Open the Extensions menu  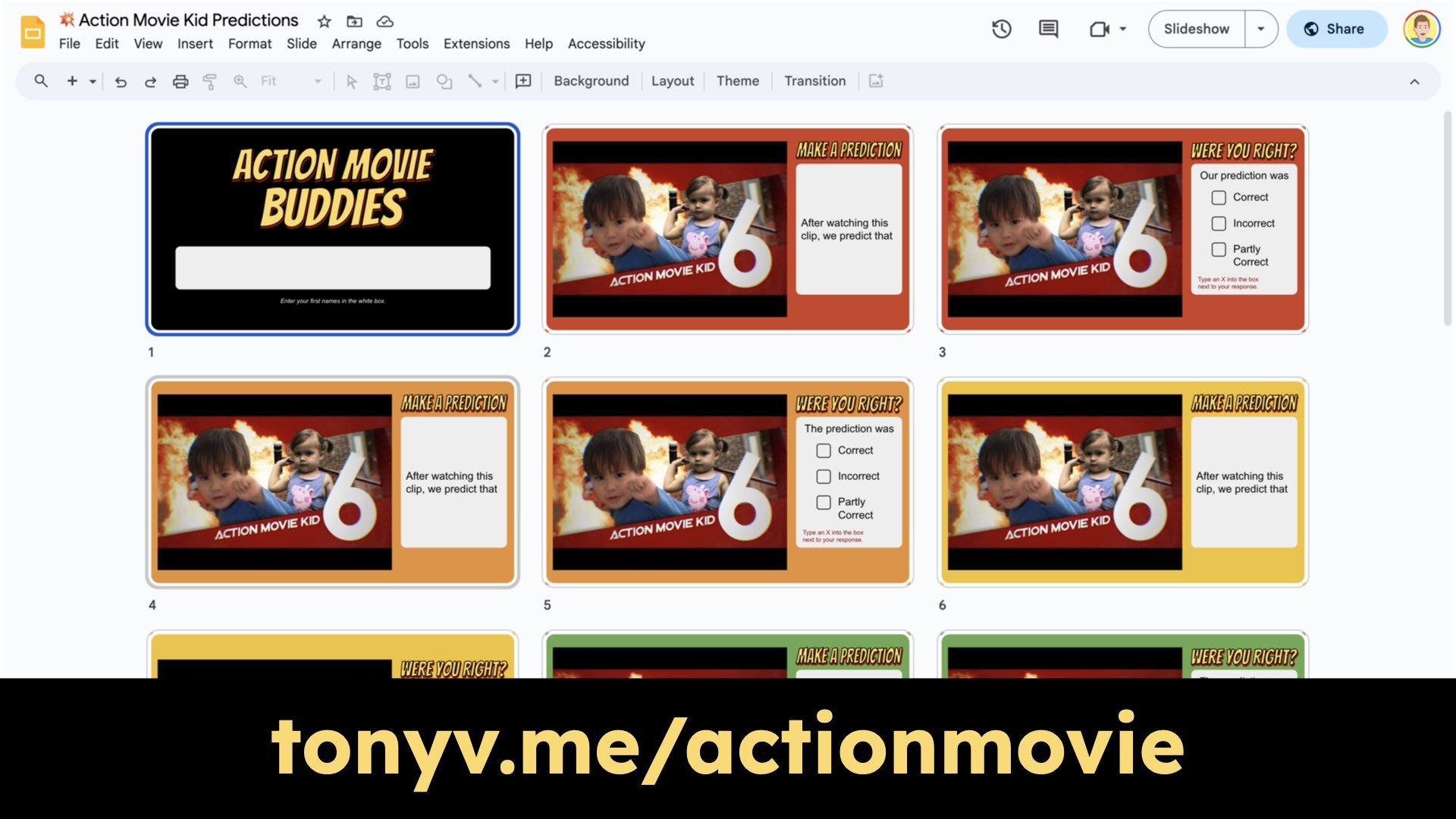(476, 44)
